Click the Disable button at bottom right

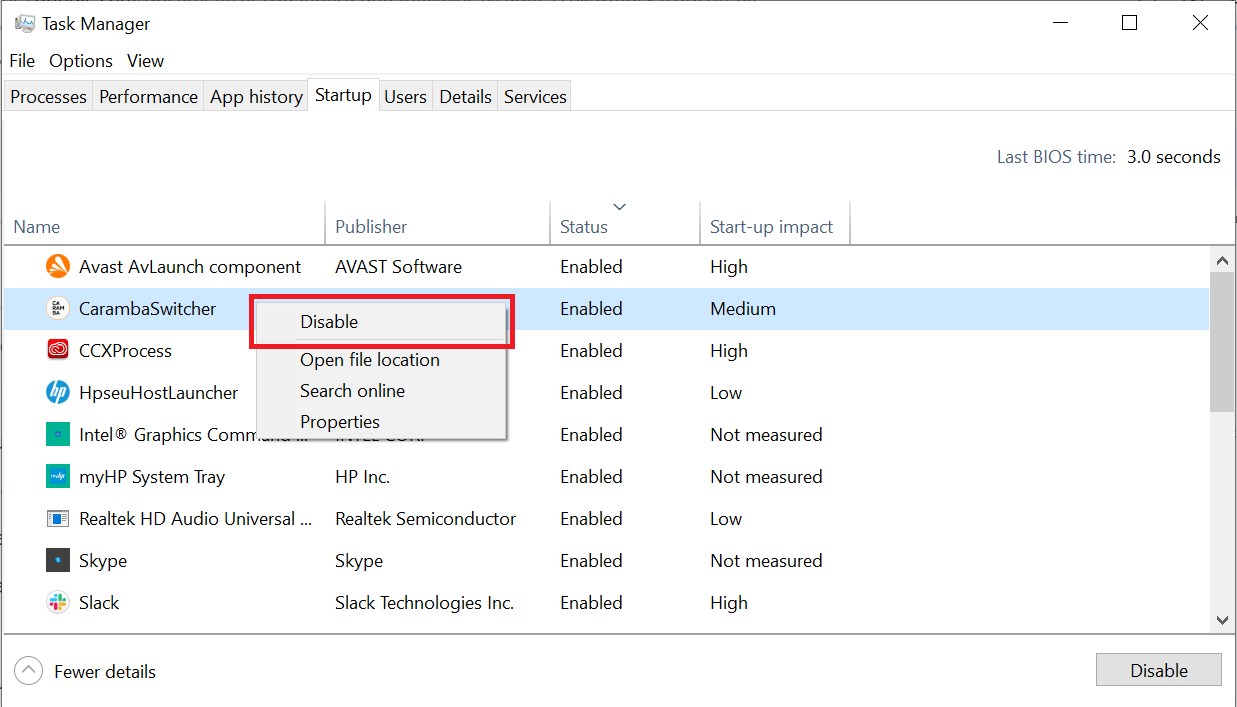point(1158,669)
